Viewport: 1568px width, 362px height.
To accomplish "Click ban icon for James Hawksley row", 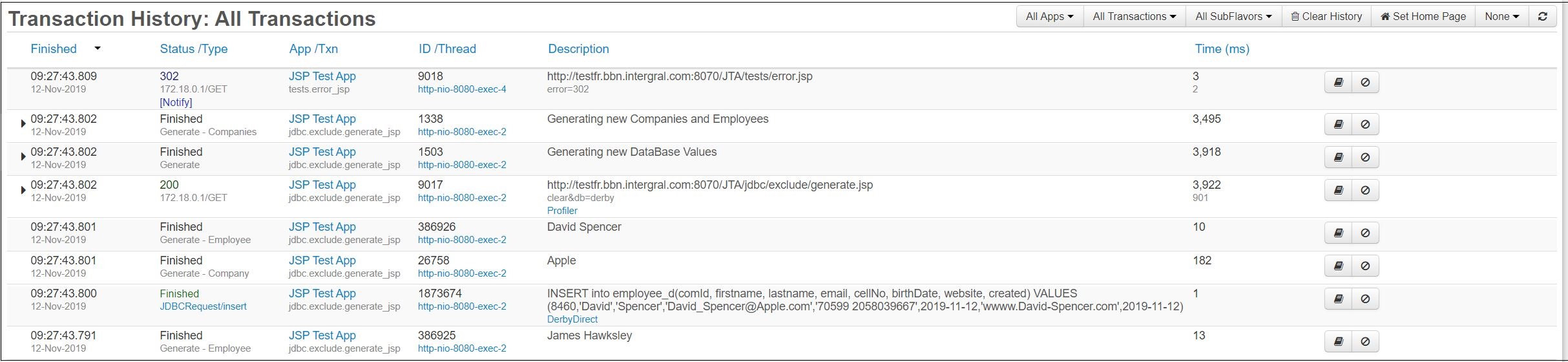I will point(1365,342).
